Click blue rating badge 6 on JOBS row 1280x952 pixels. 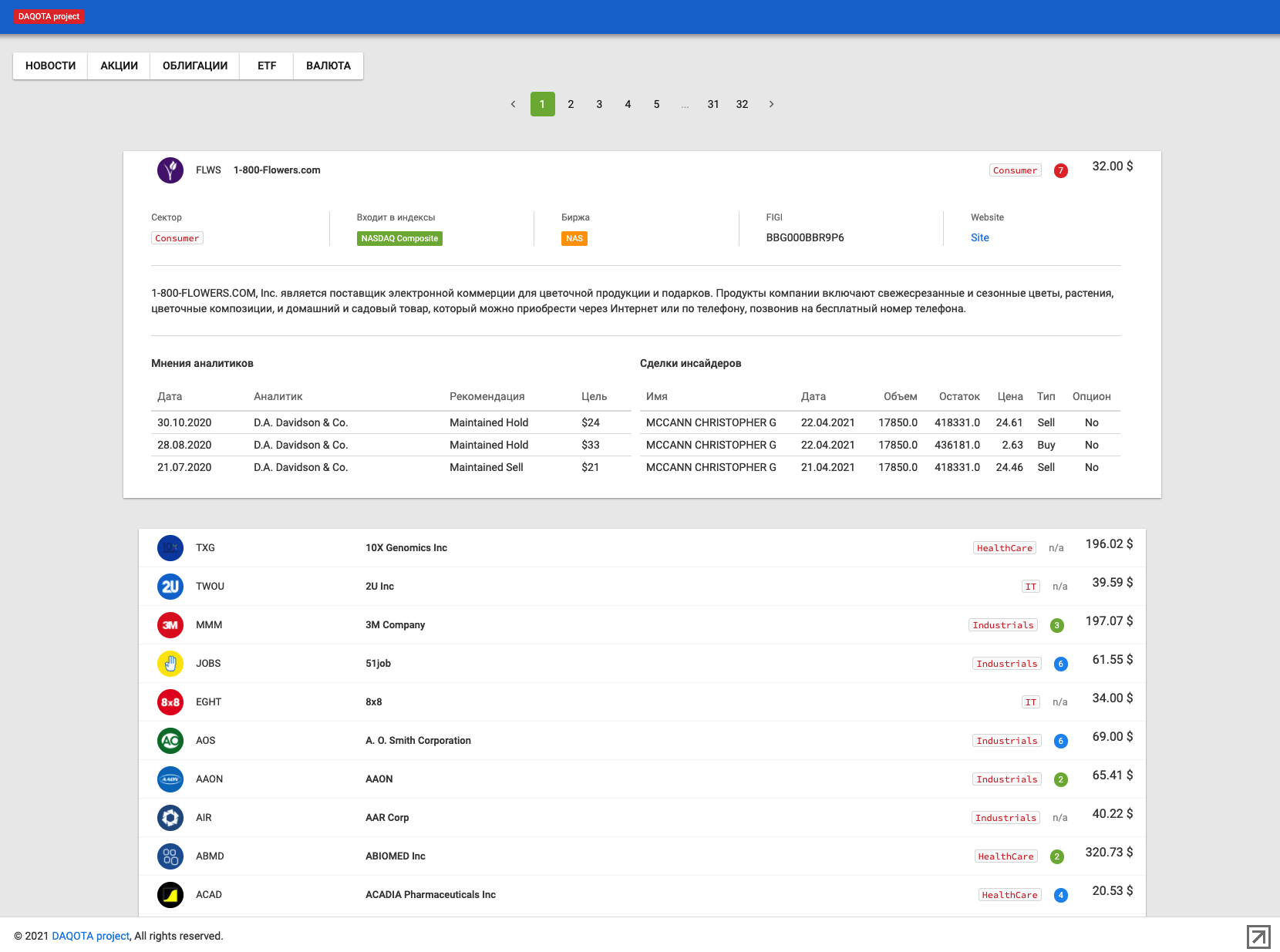point(1061,664)
